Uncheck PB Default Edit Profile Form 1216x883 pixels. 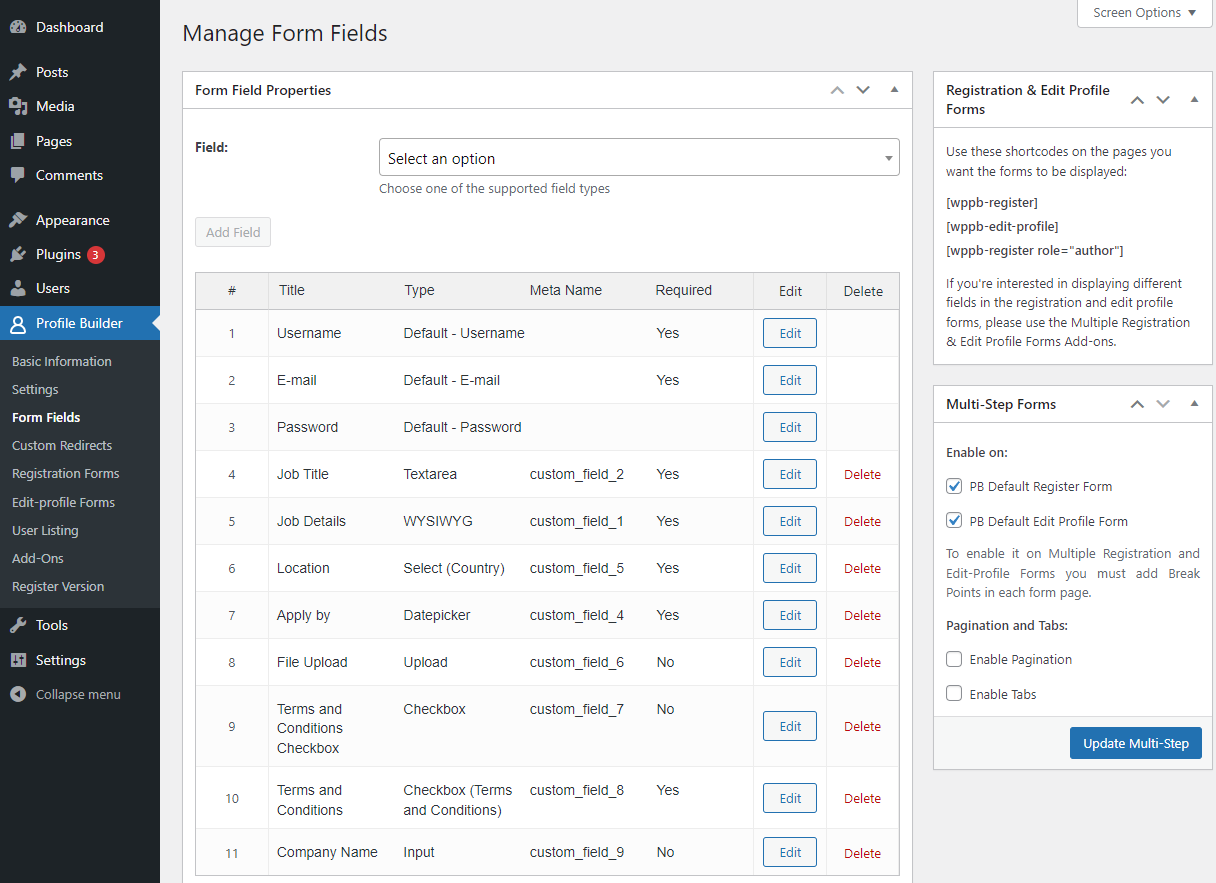point(954,521)
